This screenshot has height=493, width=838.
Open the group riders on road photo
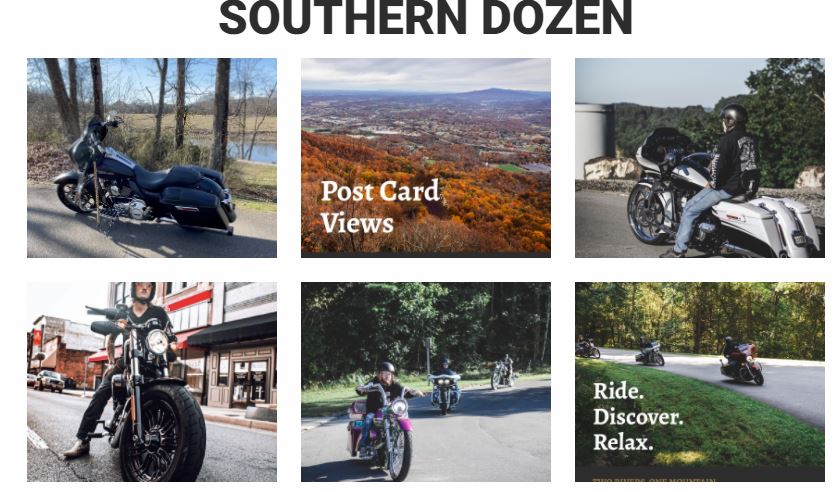click(426, 382)
